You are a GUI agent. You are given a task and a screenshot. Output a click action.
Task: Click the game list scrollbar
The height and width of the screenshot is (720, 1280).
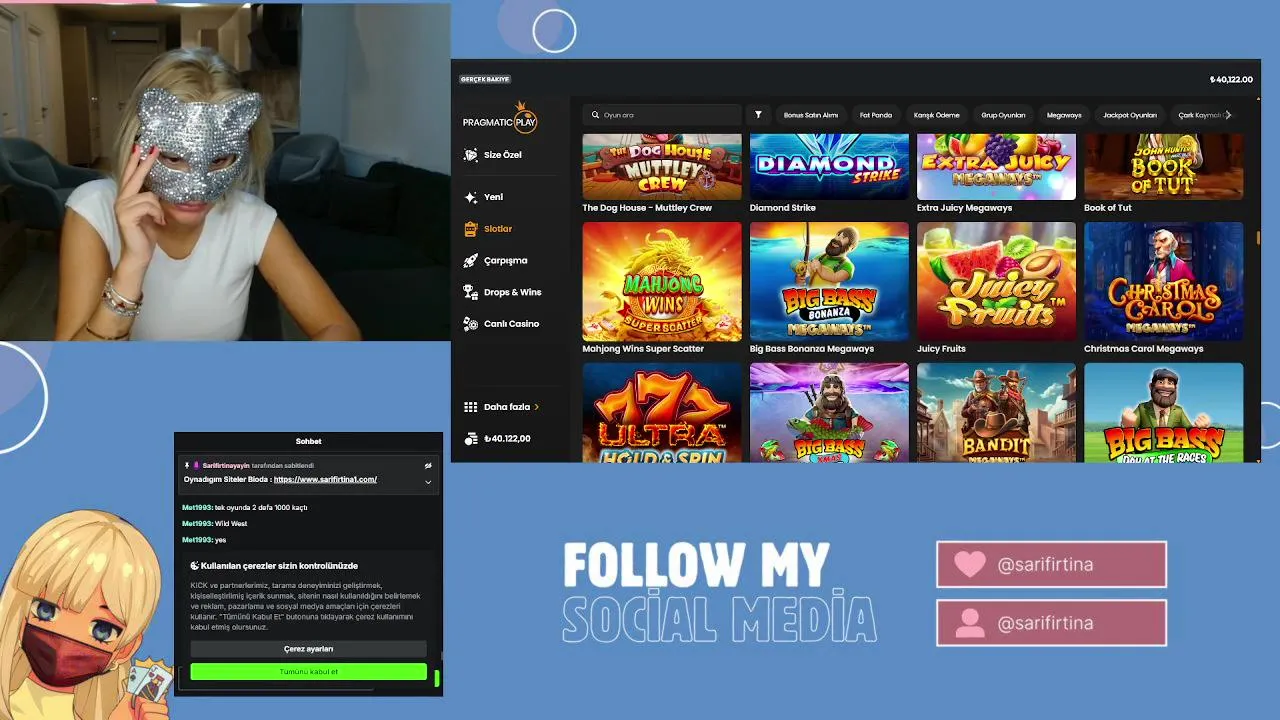pos(1257,237)
